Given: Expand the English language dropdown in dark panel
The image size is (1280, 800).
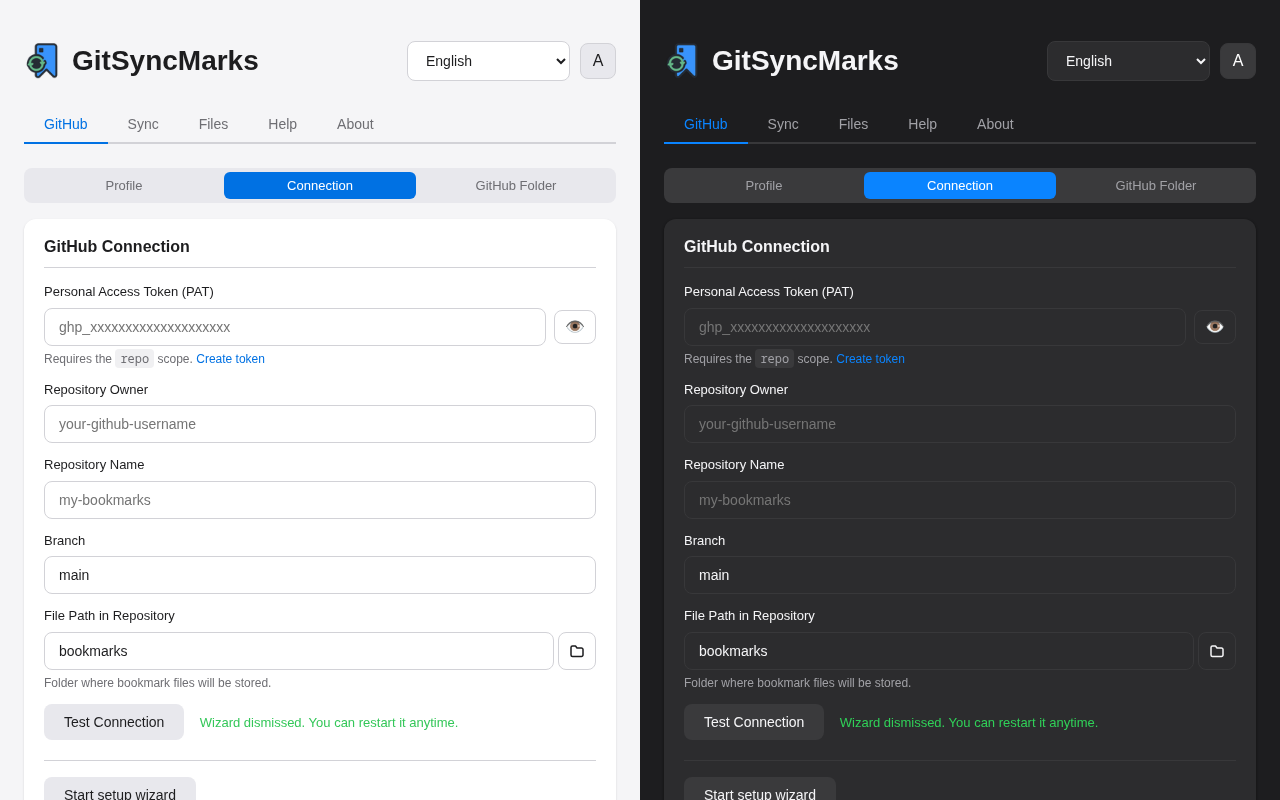Looking at the screenshot, I should click(x=1128, y=61).
